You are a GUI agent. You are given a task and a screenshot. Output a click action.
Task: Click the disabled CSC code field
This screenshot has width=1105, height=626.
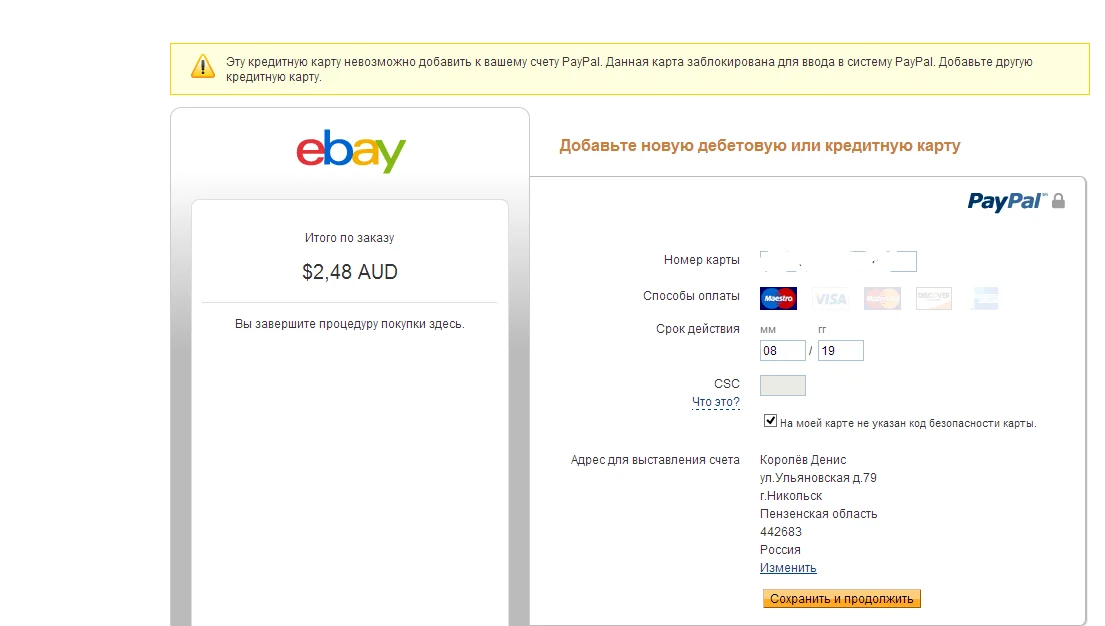tap(782, 385)
